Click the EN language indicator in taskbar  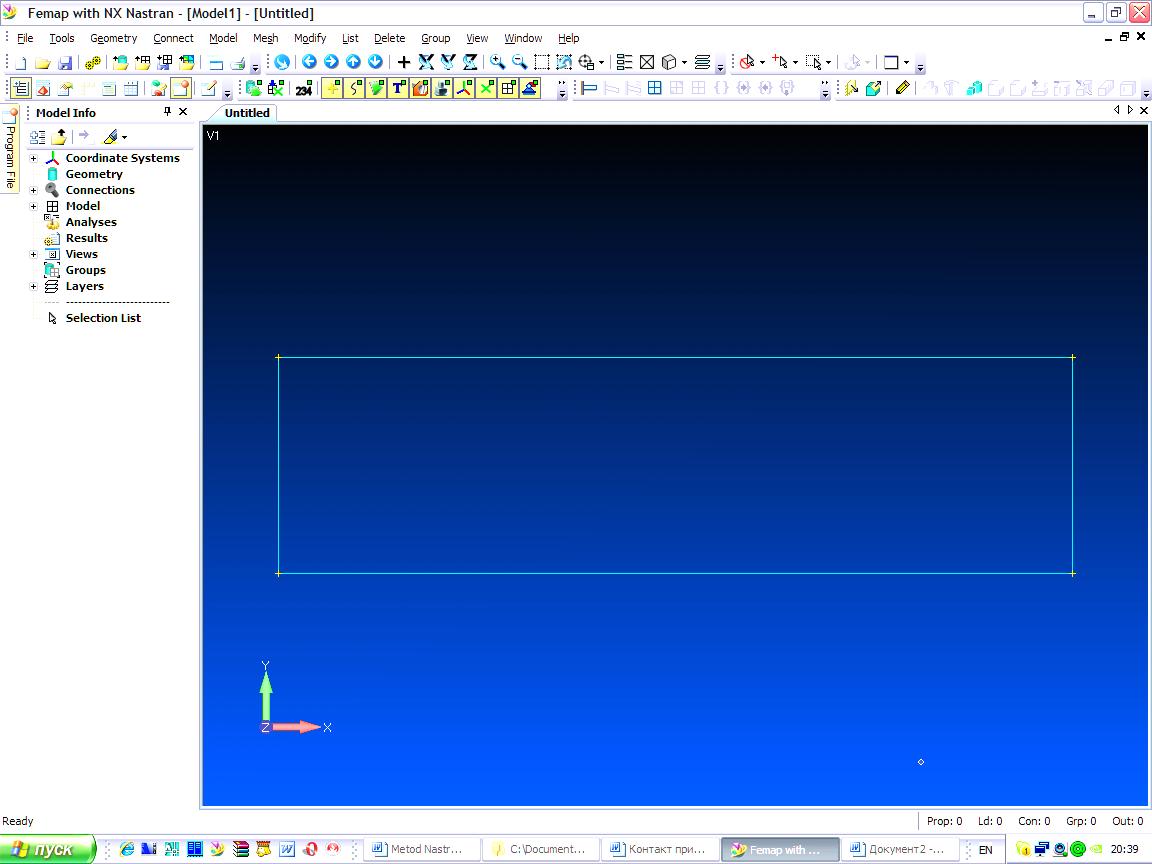click(x=985, y=850)
